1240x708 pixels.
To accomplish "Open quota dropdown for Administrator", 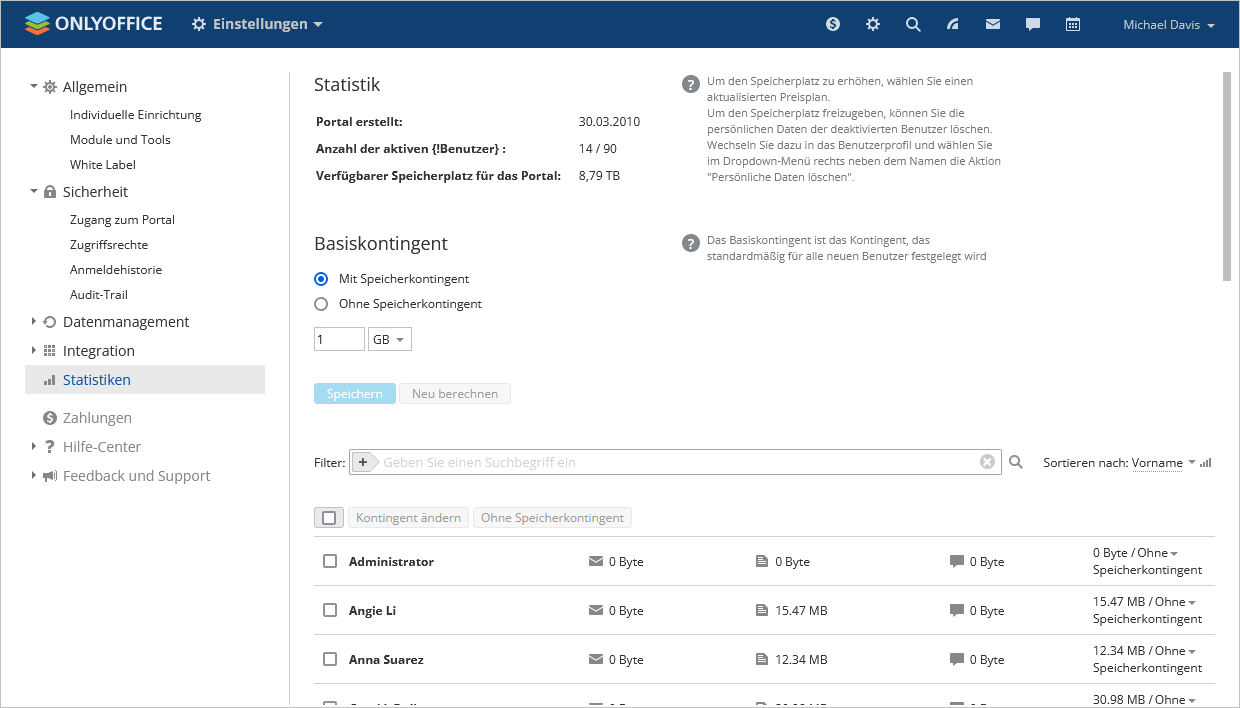I will 1174,554.
